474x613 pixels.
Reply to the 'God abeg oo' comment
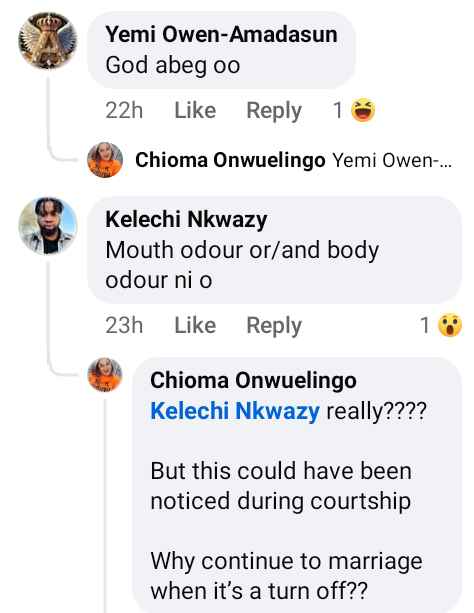coord(274,111)
